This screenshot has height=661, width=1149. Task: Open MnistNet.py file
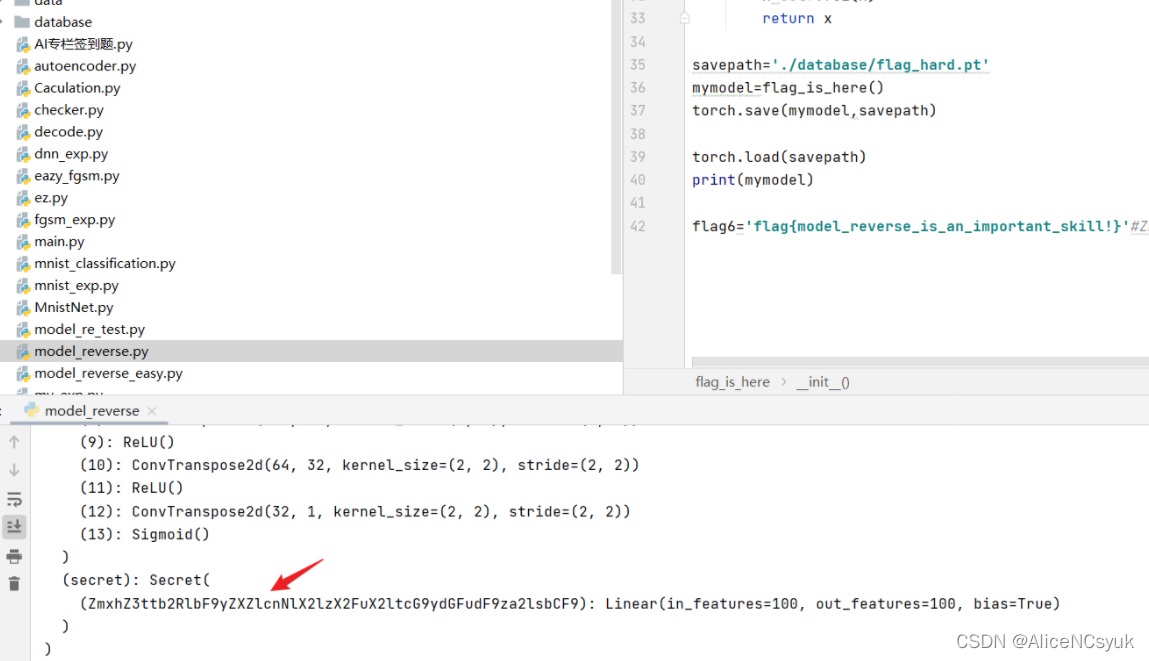(73, 308)
